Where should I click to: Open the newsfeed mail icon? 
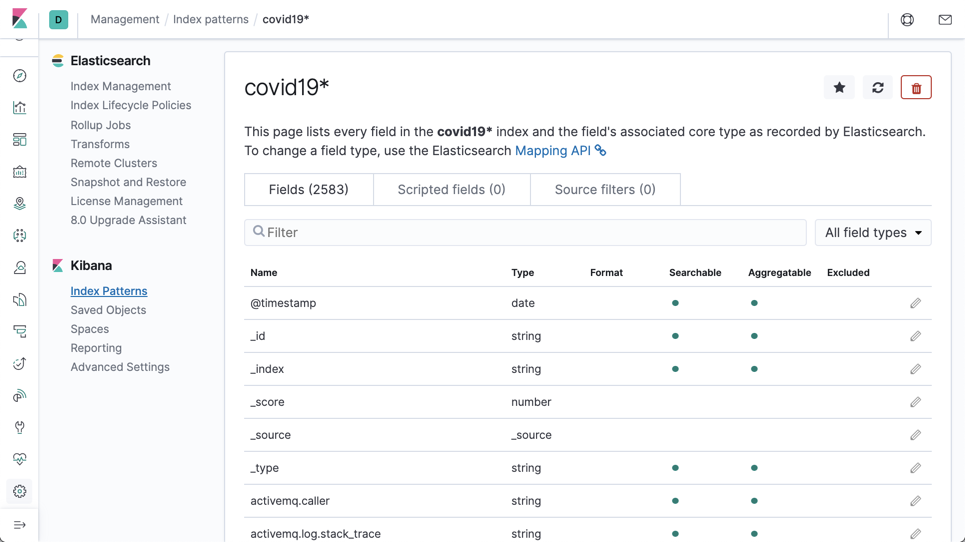coord(945,20)
